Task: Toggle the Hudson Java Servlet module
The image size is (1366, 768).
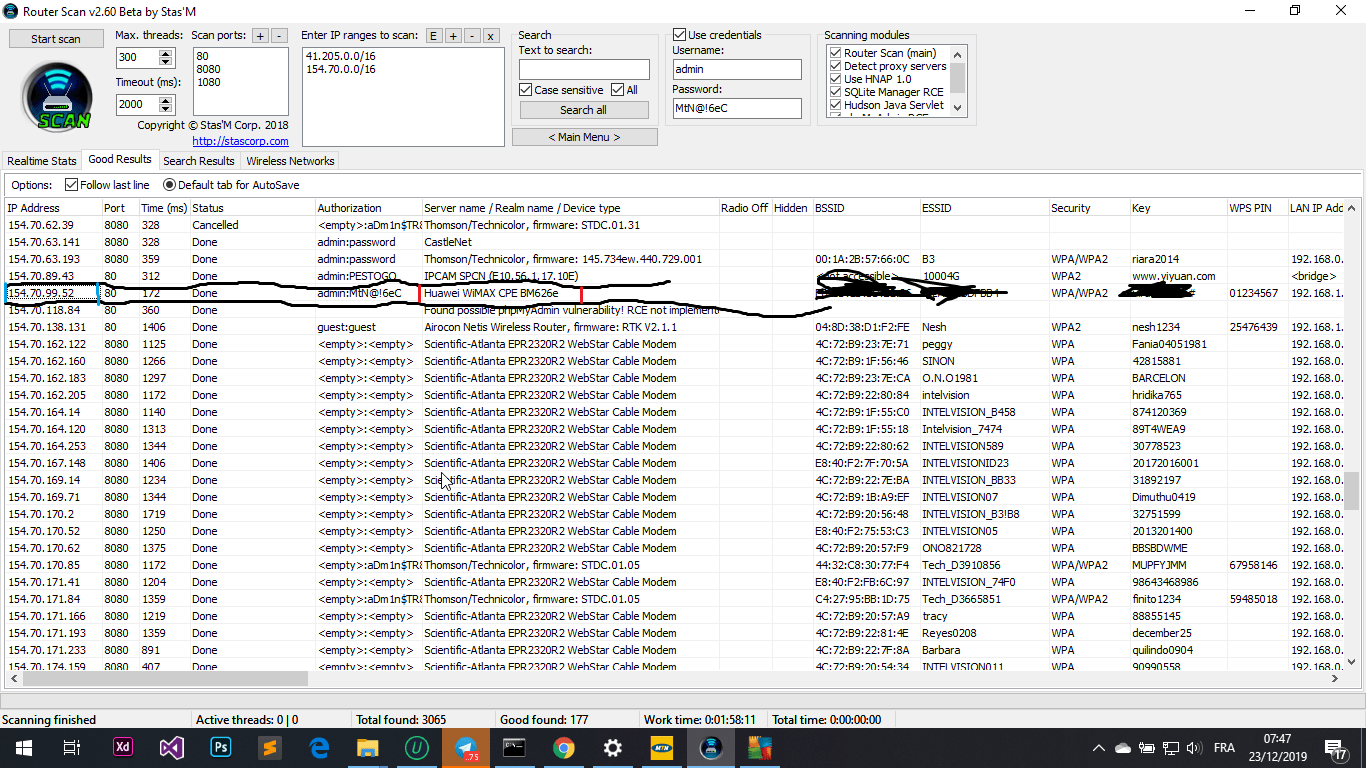Action: point(835,105)
